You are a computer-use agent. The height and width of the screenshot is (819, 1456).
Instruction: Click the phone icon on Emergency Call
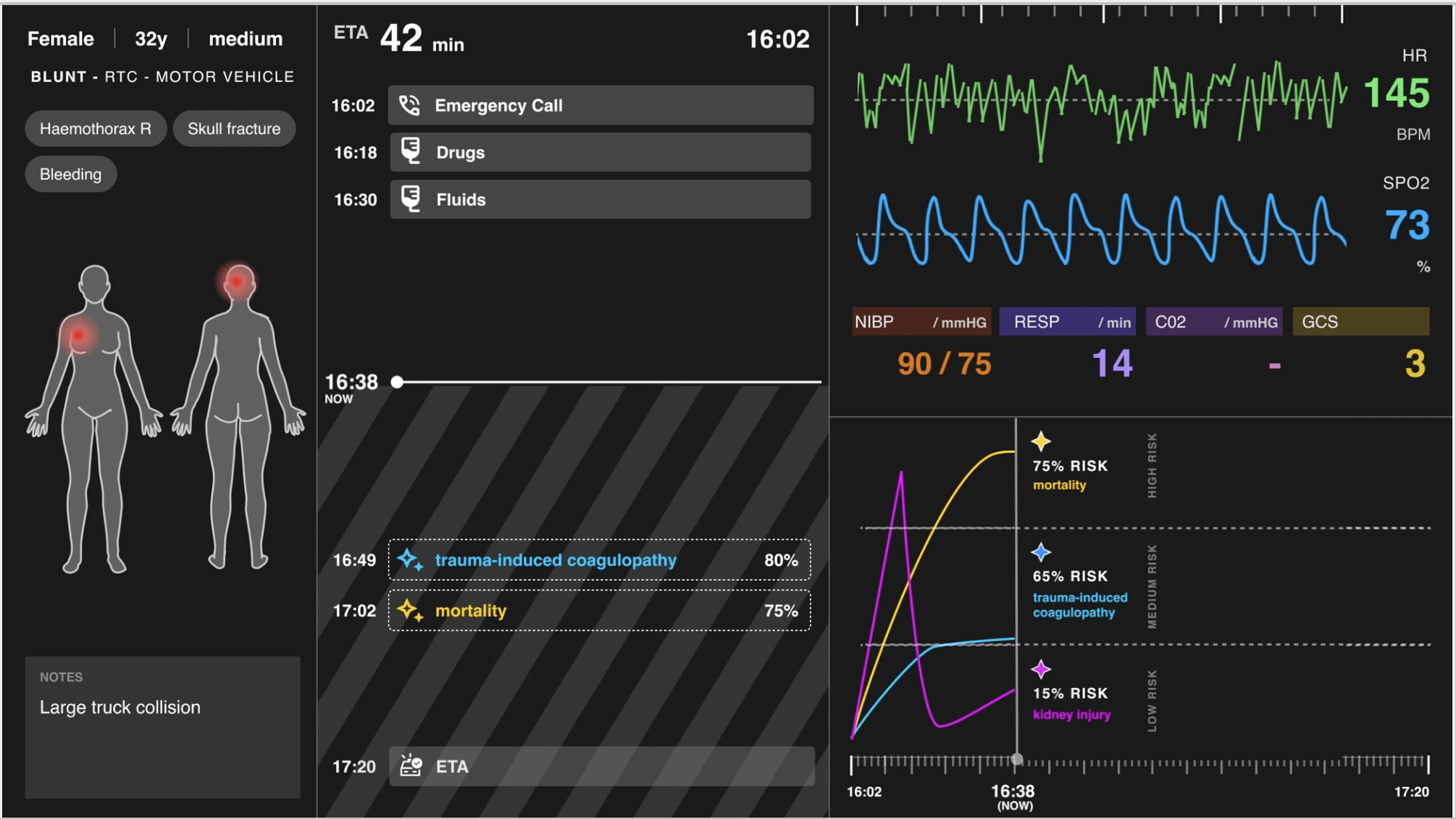tap(409, 106)
